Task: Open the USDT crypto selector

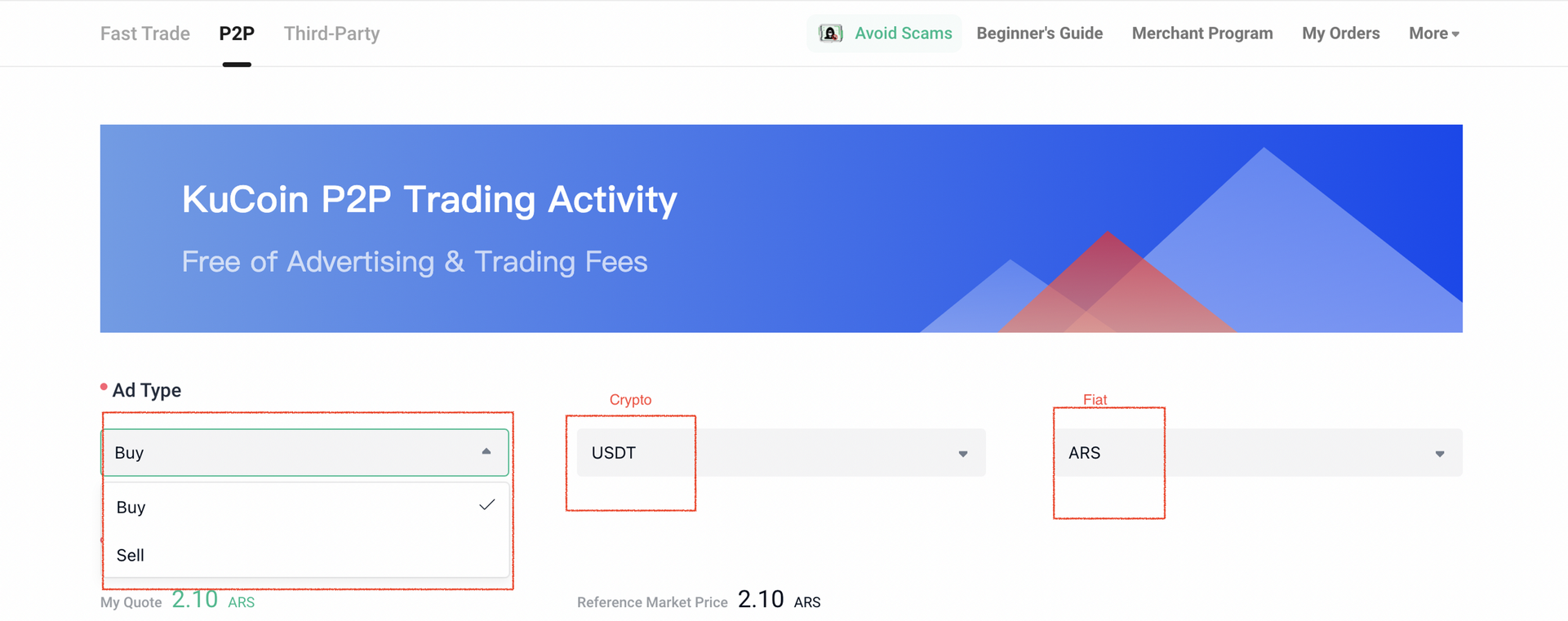Action: coord(781,453)
